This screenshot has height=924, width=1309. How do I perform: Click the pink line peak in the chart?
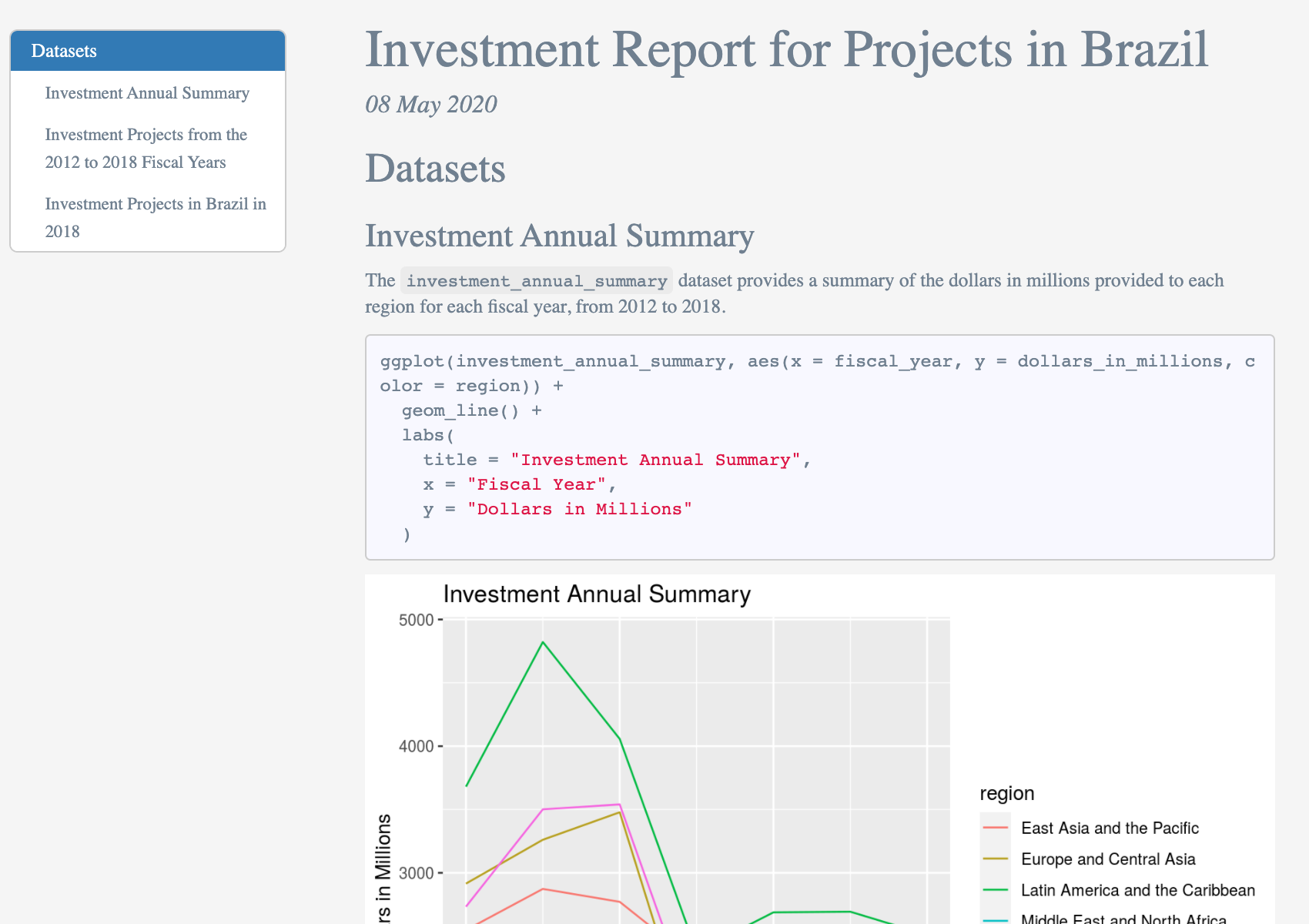point(620,805)
